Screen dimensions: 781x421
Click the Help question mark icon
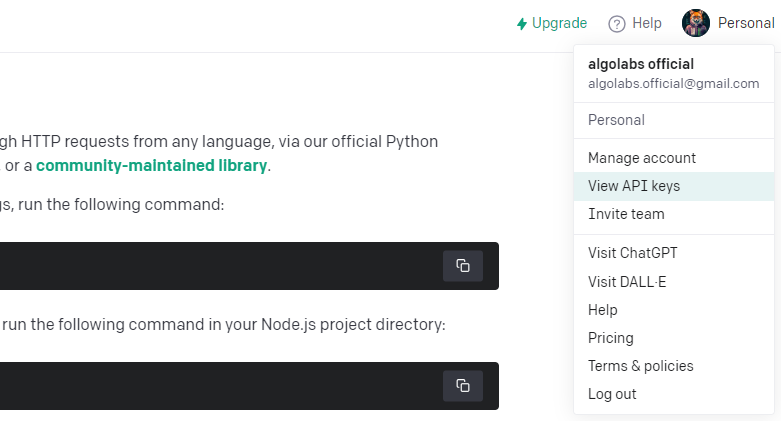pyautogui.click(x=617, y=23)
